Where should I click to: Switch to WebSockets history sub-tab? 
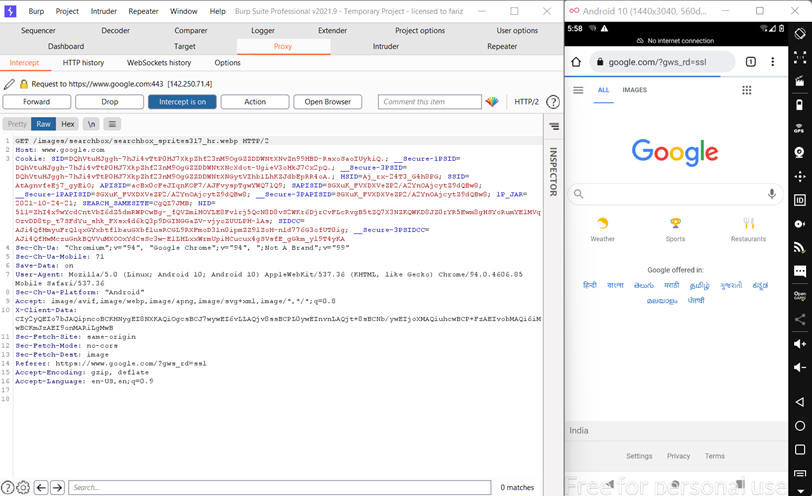(x=159, y=63)
